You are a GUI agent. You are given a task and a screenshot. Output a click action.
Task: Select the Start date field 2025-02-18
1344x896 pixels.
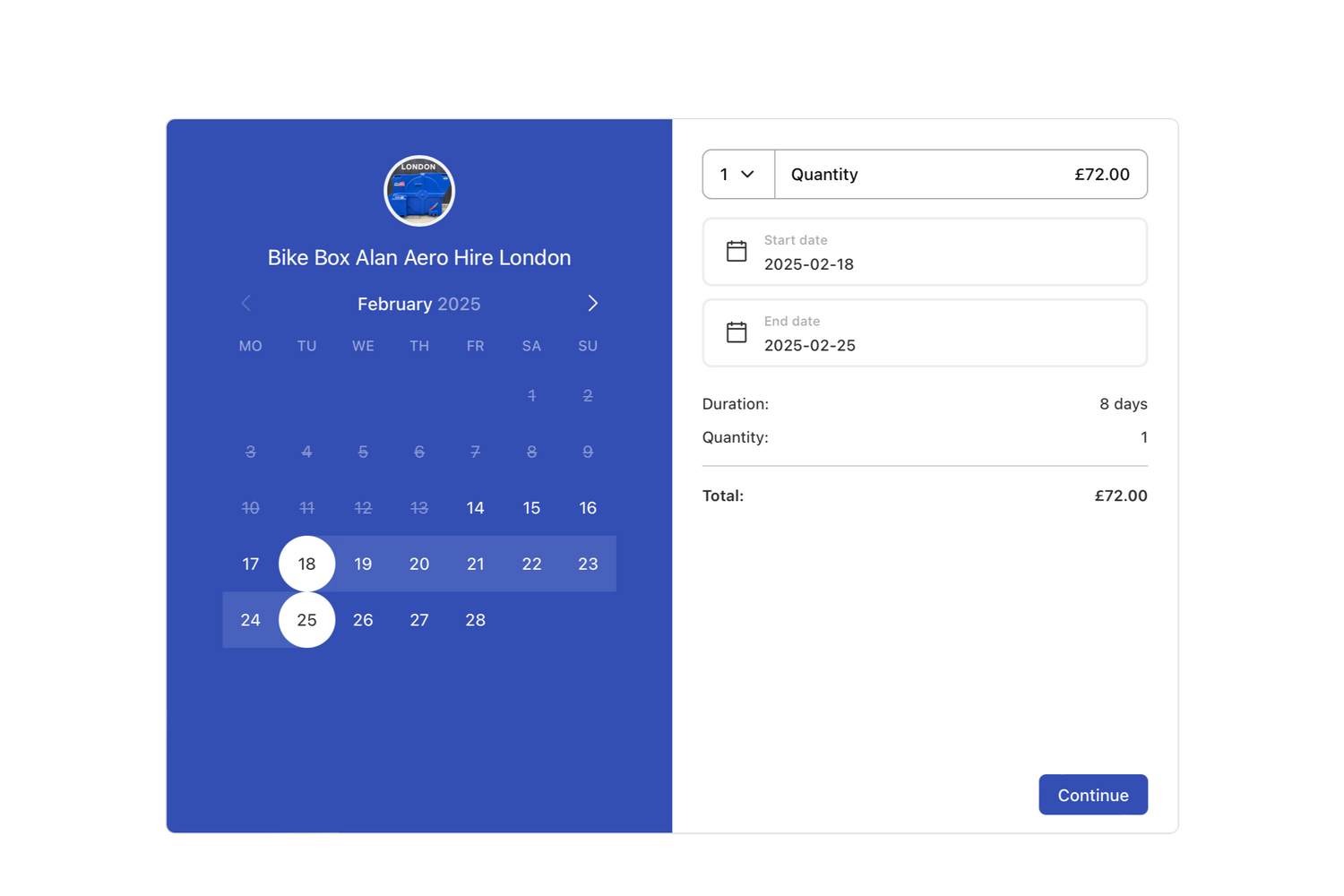point(925,253)
